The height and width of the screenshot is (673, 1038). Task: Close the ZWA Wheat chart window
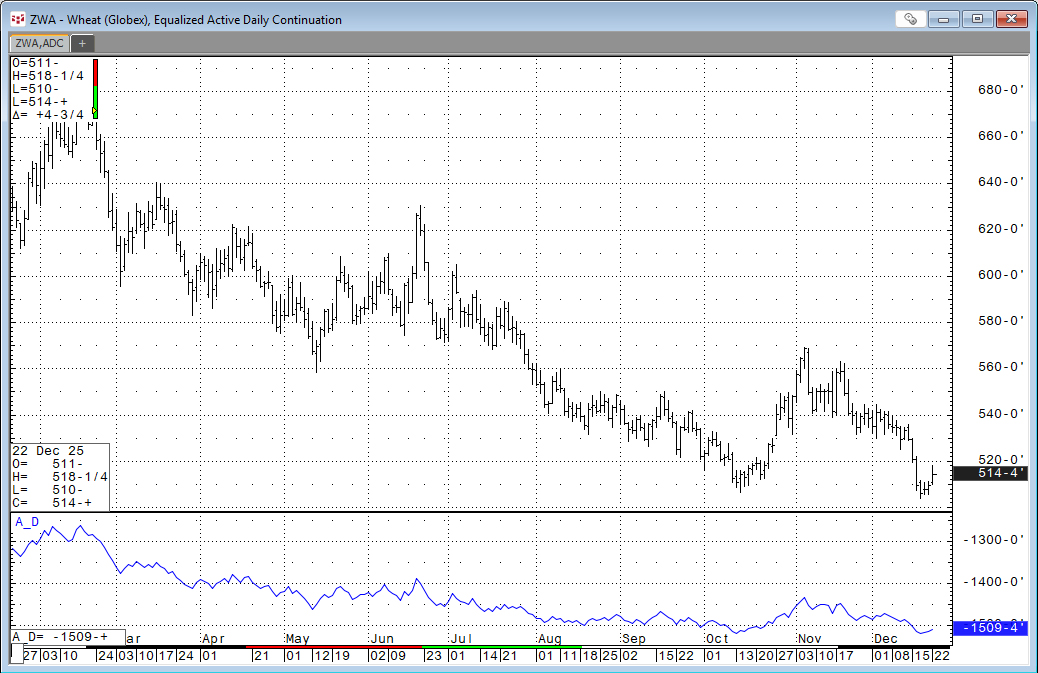[x=1010, y=19]
